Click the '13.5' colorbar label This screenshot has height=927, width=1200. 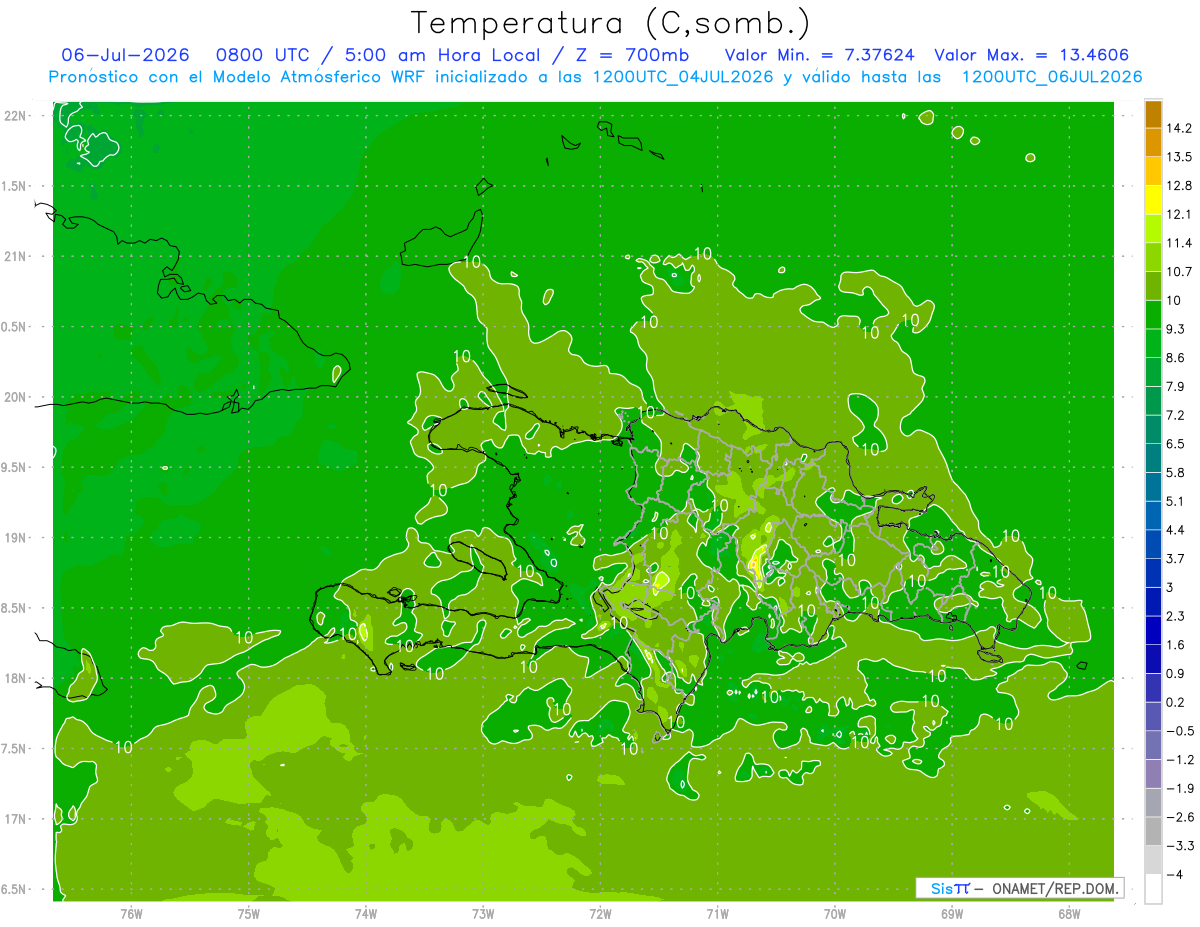pos(1179,157)
